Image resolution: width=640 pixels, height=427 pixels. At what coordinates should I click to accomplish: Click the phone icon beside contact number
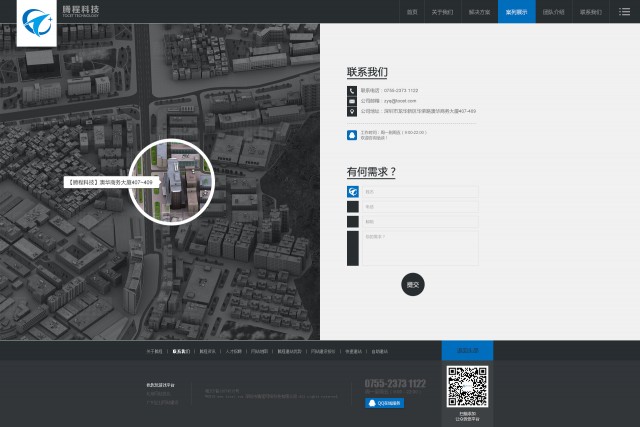pyautogui.click(x=352, y=91)
